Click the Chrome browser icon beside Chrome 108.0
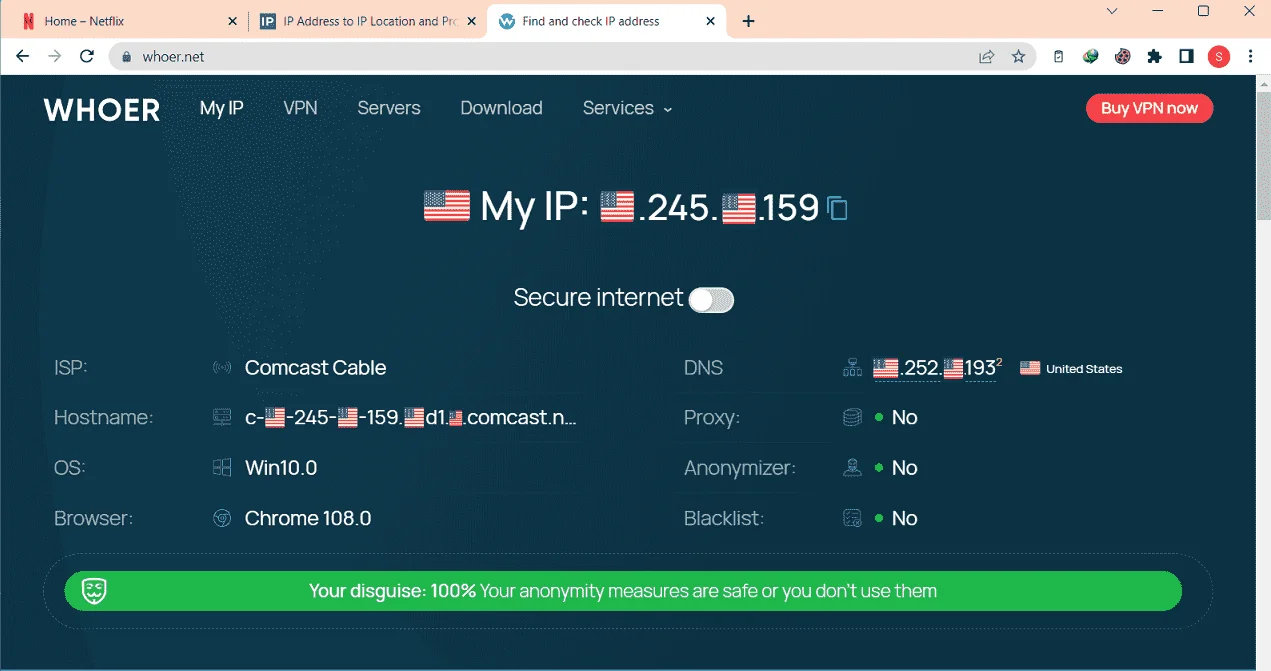 click(x=222, y=518)
